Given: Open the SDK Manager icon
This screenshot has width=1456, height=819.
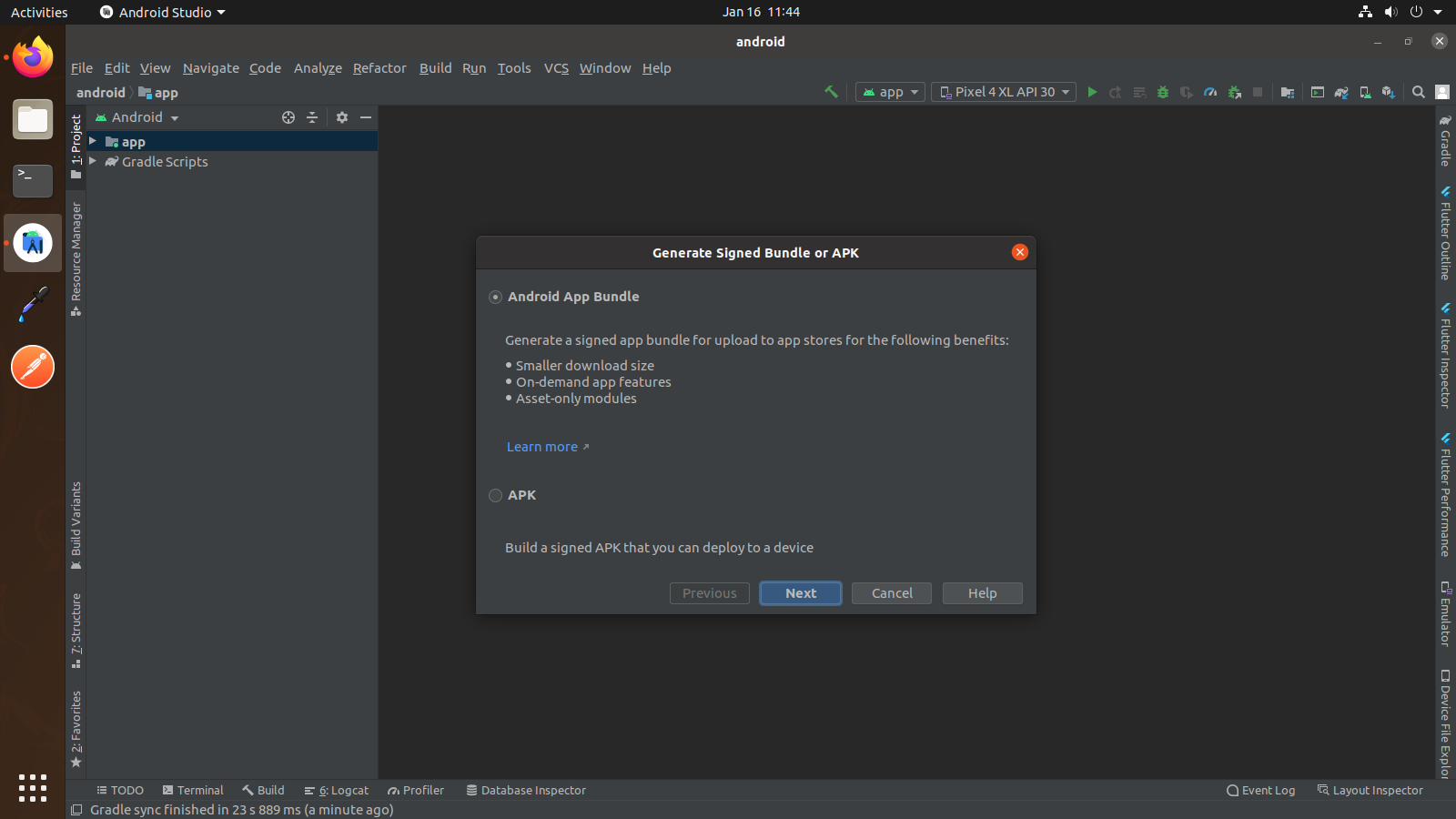Looking at the screenshot, I should coord(1388,92).
